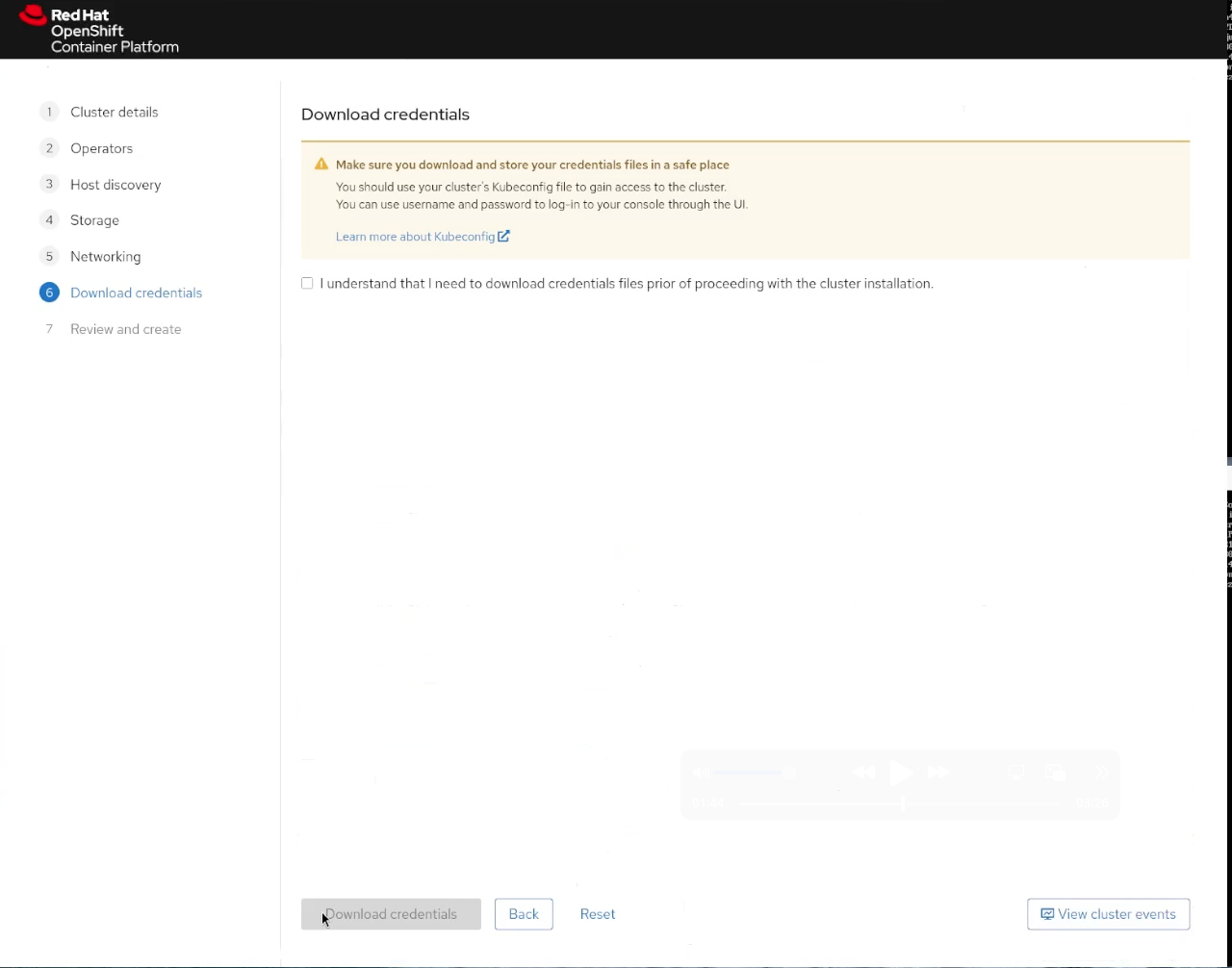Screen dimensions: 1232x968
Task: Mute using the speaker volume icon
Action: 702,772
